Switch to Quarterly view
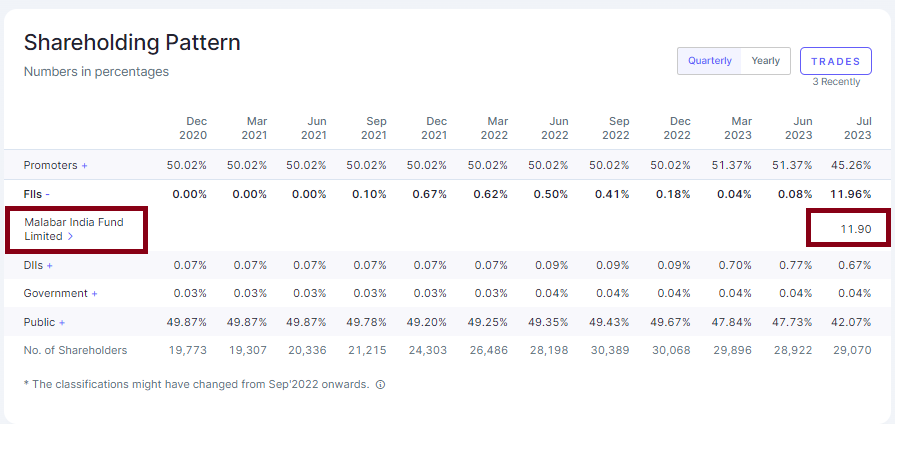 click(x=709, y=61)
